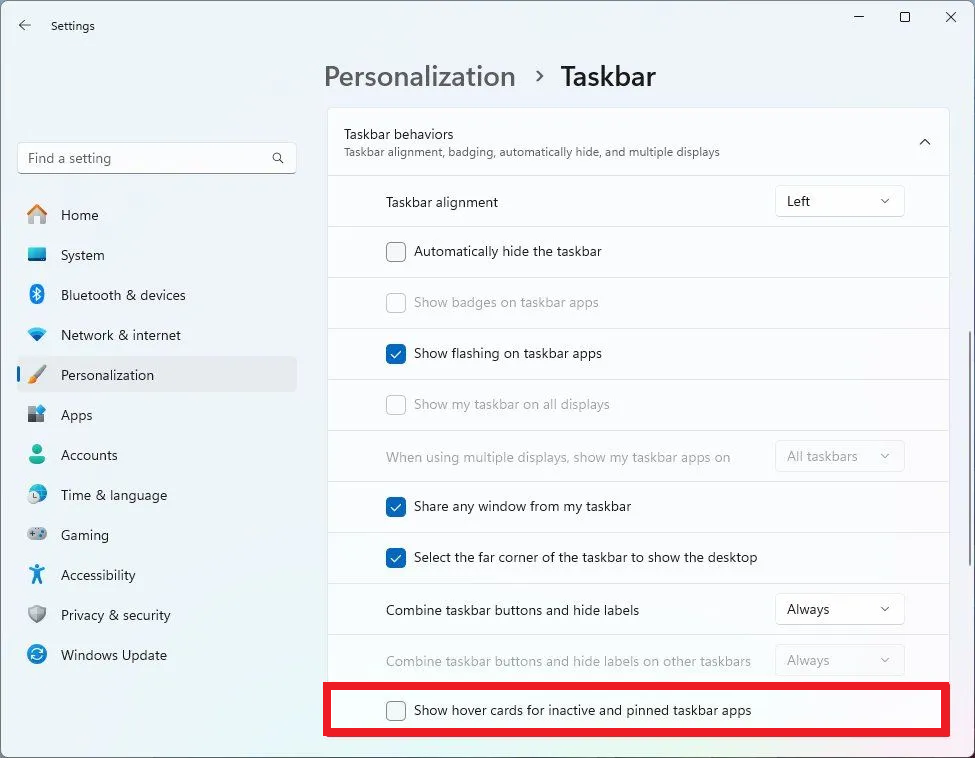
Task: Click When using multiple displays label
Action: [558, 458]
